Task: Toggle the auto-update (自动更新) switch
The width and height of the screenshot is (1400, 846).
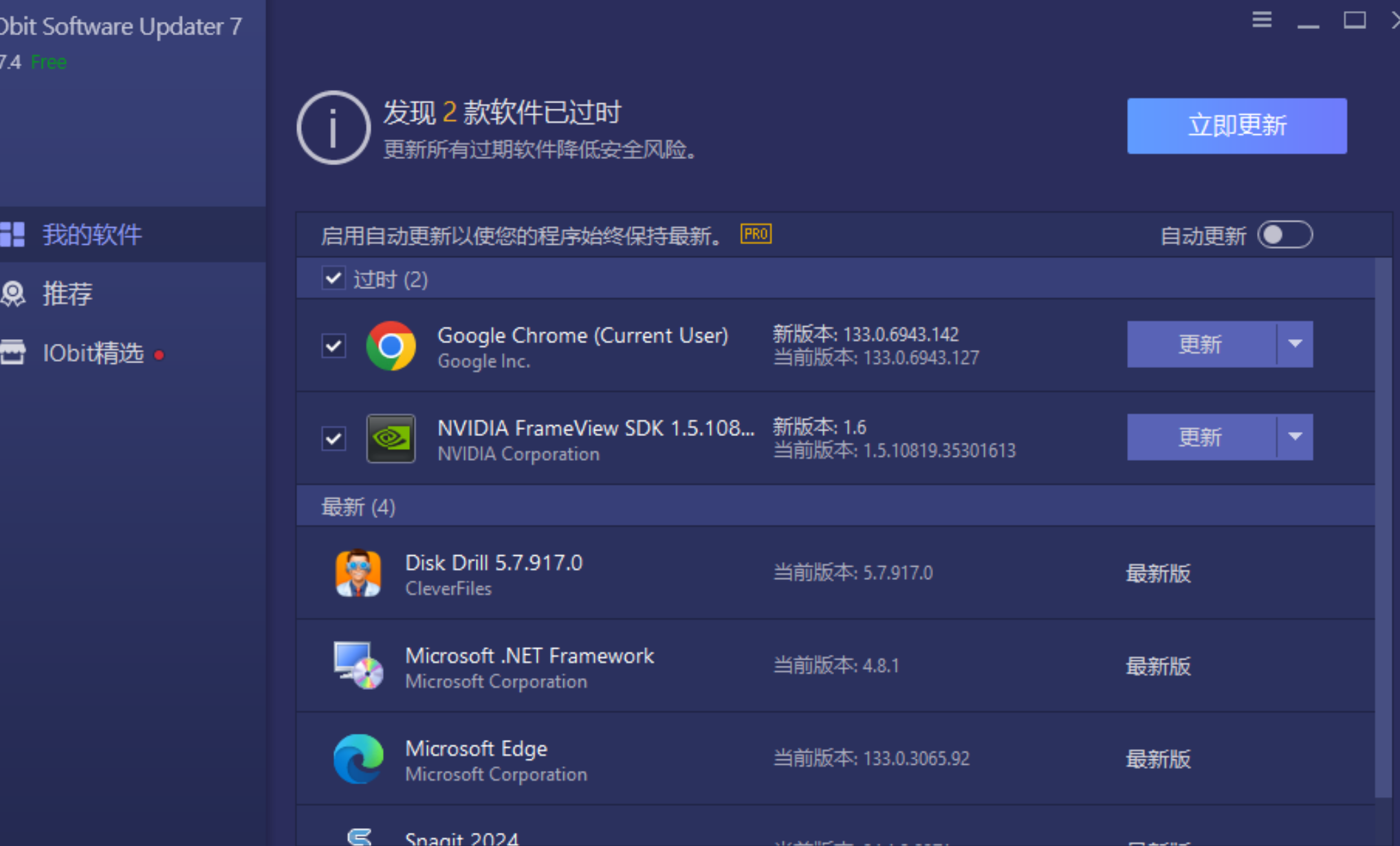Action: click(1284, 235)
